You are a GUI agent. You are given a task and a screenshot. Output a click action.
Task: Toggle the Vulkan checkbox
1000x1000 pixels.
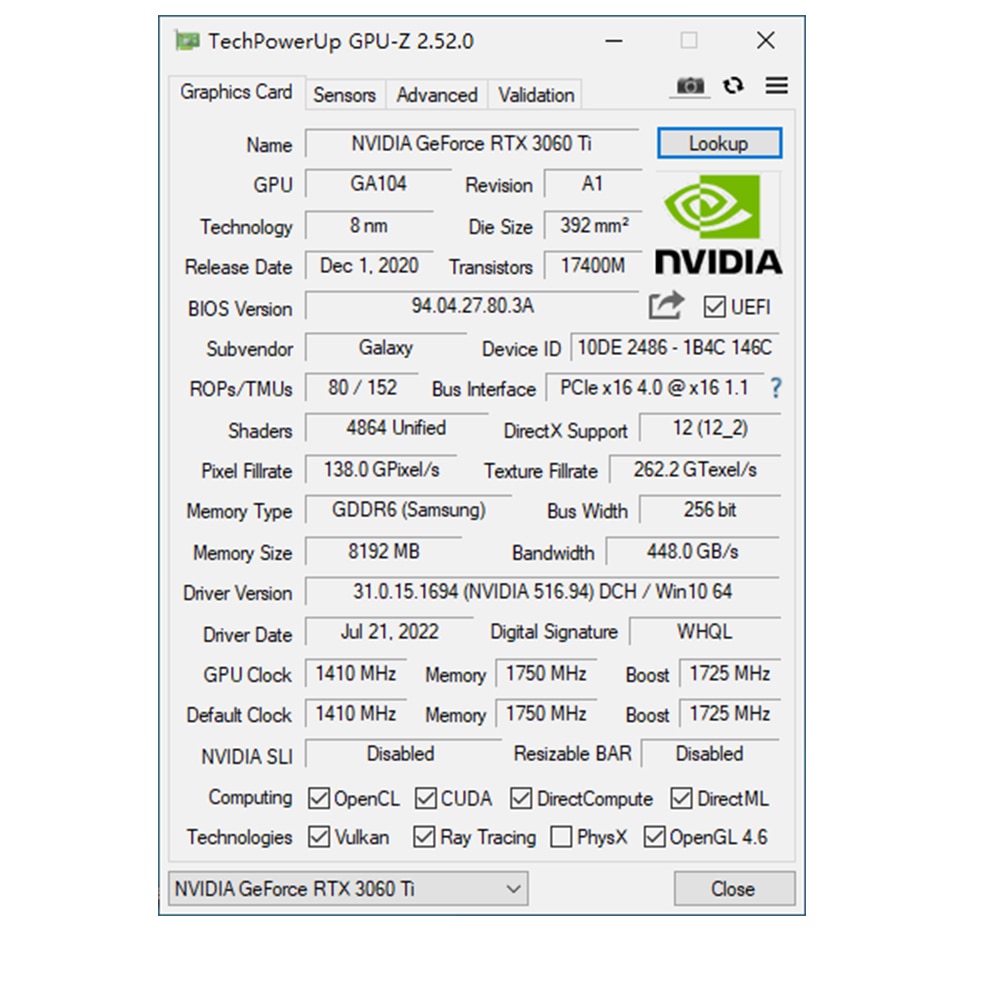[319, 837]
